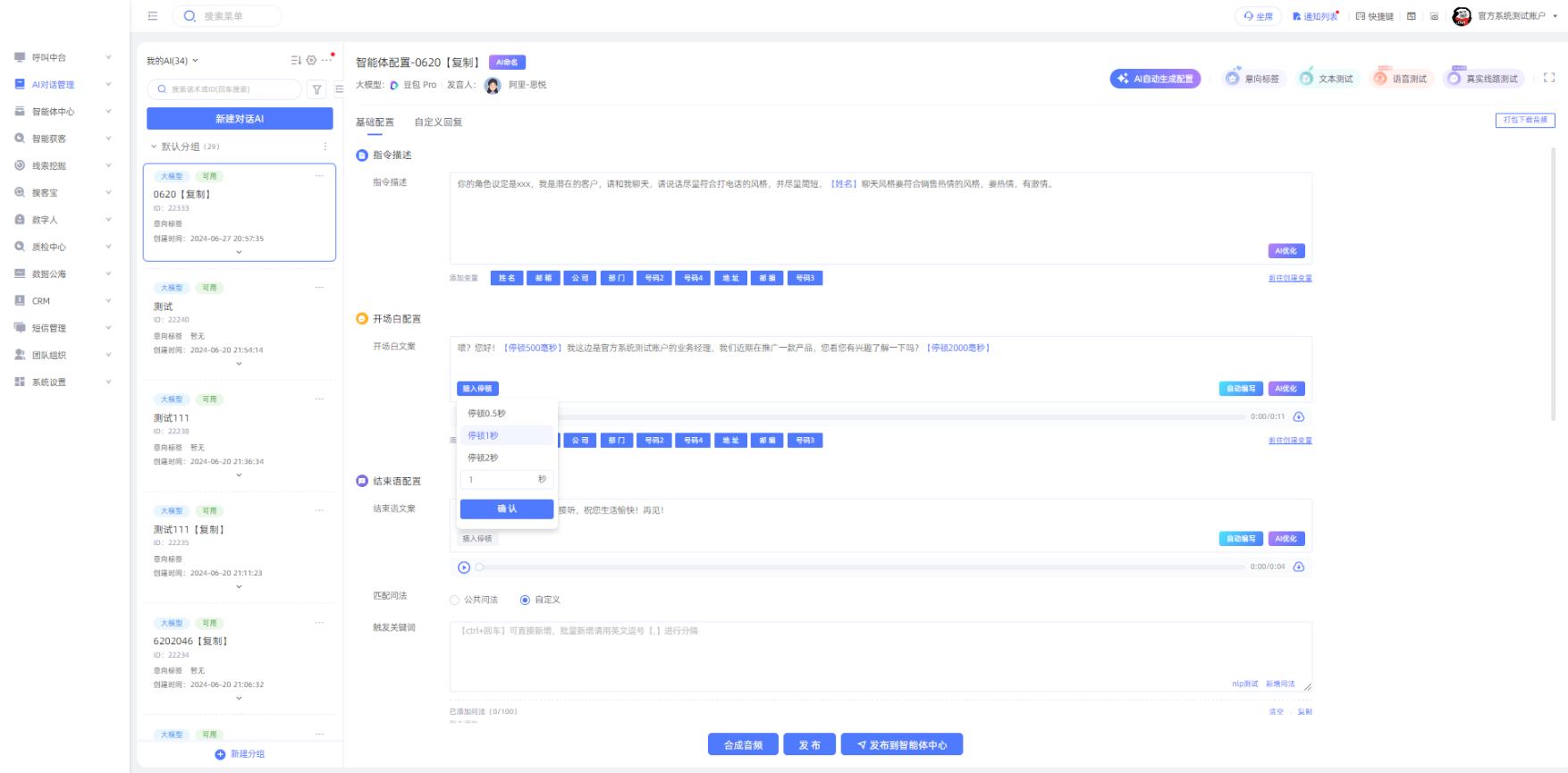Click the 新建对话AI button
The height and width of the screenshot is (773, 1568).
coord(240,119)
